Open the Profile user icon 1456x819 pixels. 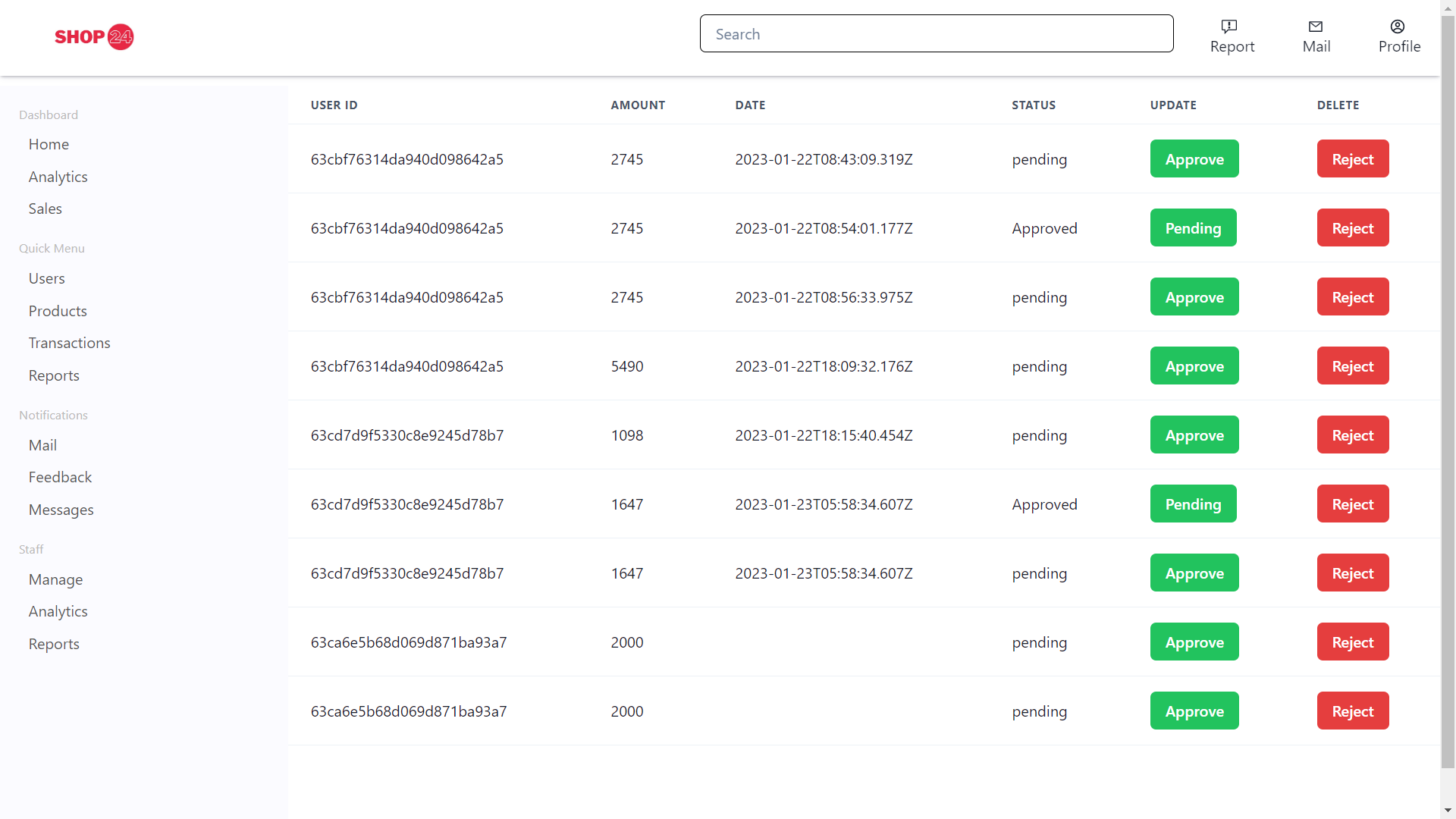pyautogui.click(x=1398, y=27)
